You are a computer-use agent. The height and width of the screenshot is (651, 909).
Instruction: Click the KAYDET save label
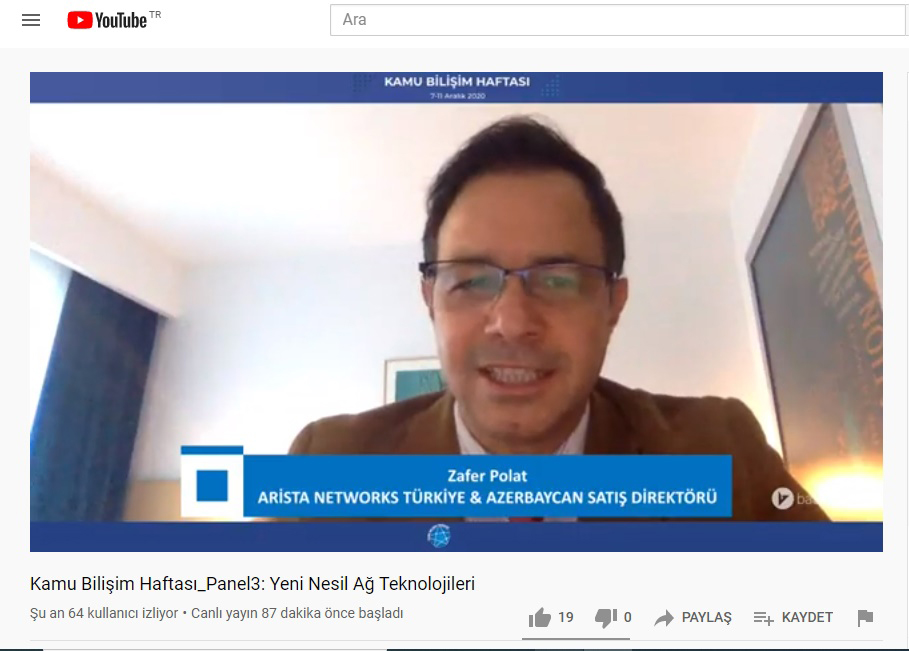807,618
